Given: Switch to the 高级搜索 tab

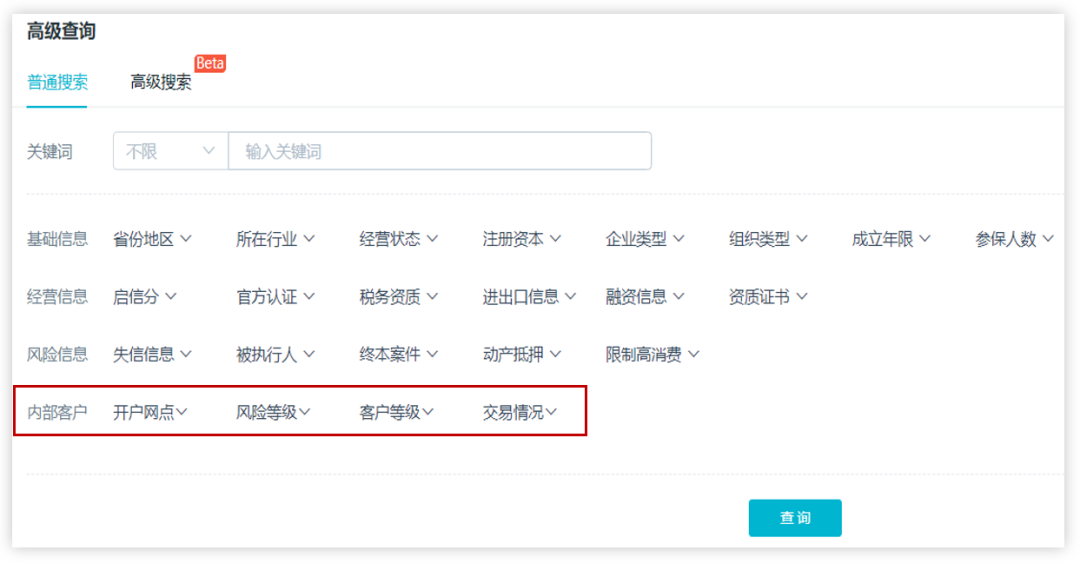Looking at the screenshot, I should coord(160,83).
